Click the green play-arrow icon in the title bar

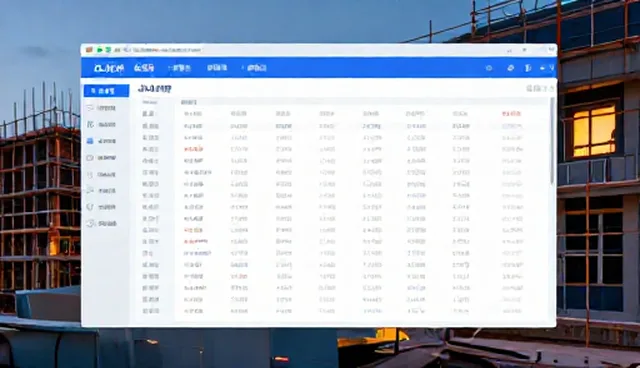99,50
